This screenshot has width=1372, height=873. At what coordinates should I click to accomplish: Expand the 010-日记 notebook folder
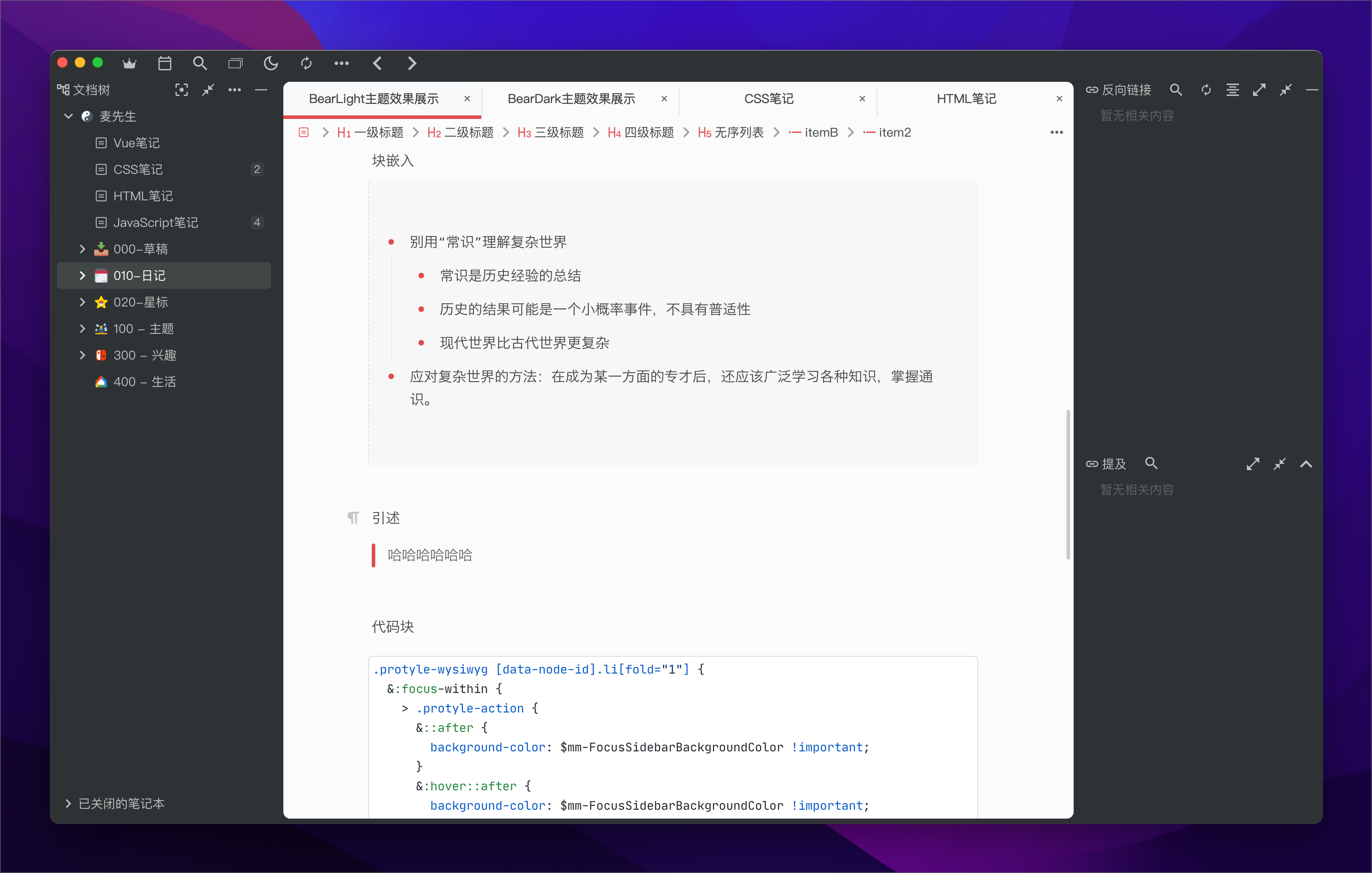(83, 276)
